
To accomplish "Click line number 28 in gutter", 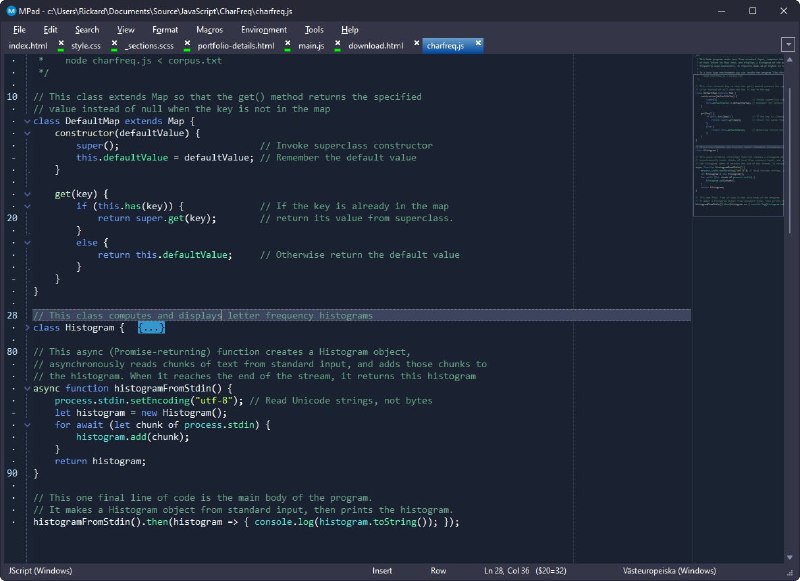I will (x=12, y=315).
